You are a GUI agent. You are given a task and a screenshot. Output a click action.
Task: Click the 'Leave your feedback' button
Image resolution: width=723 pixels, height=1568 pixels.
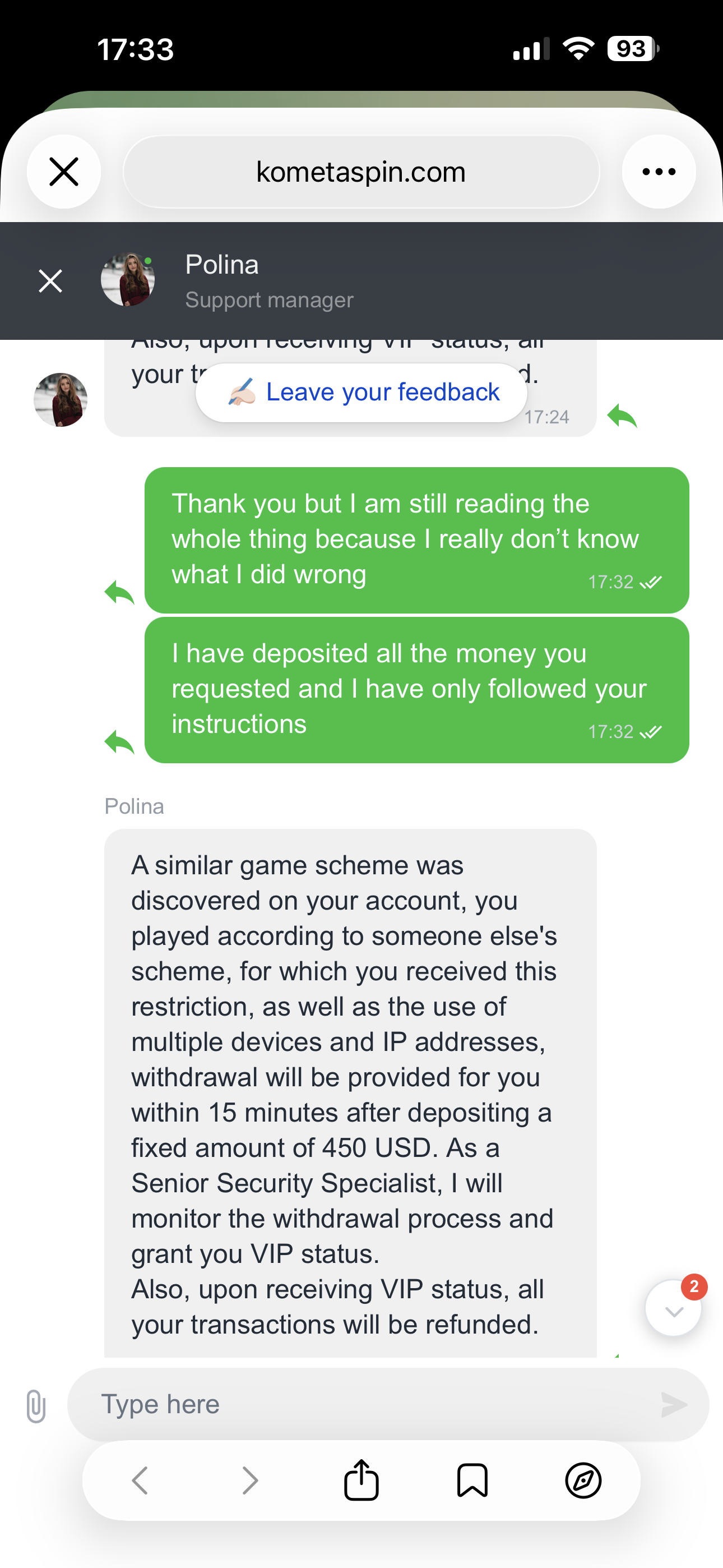click(x=361, y=393)
